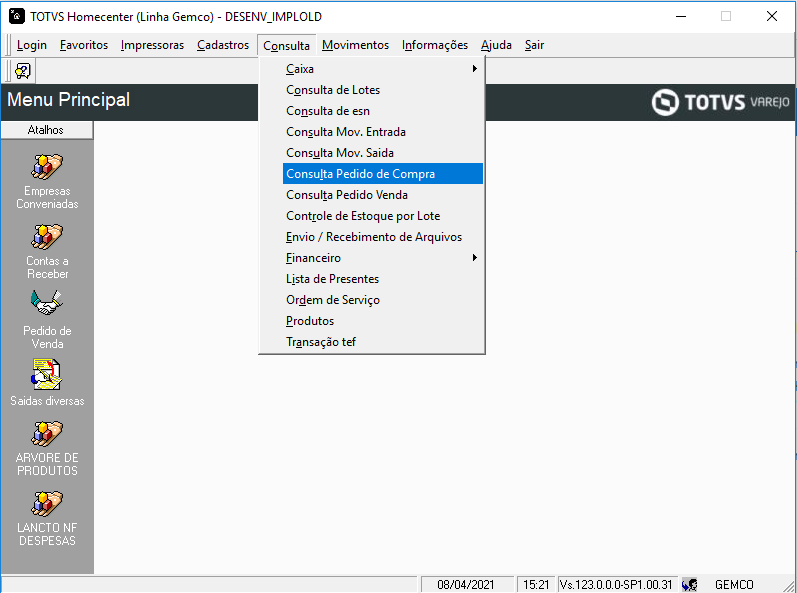Select Consulta Pedido Venda entry

tap(383, 195)
